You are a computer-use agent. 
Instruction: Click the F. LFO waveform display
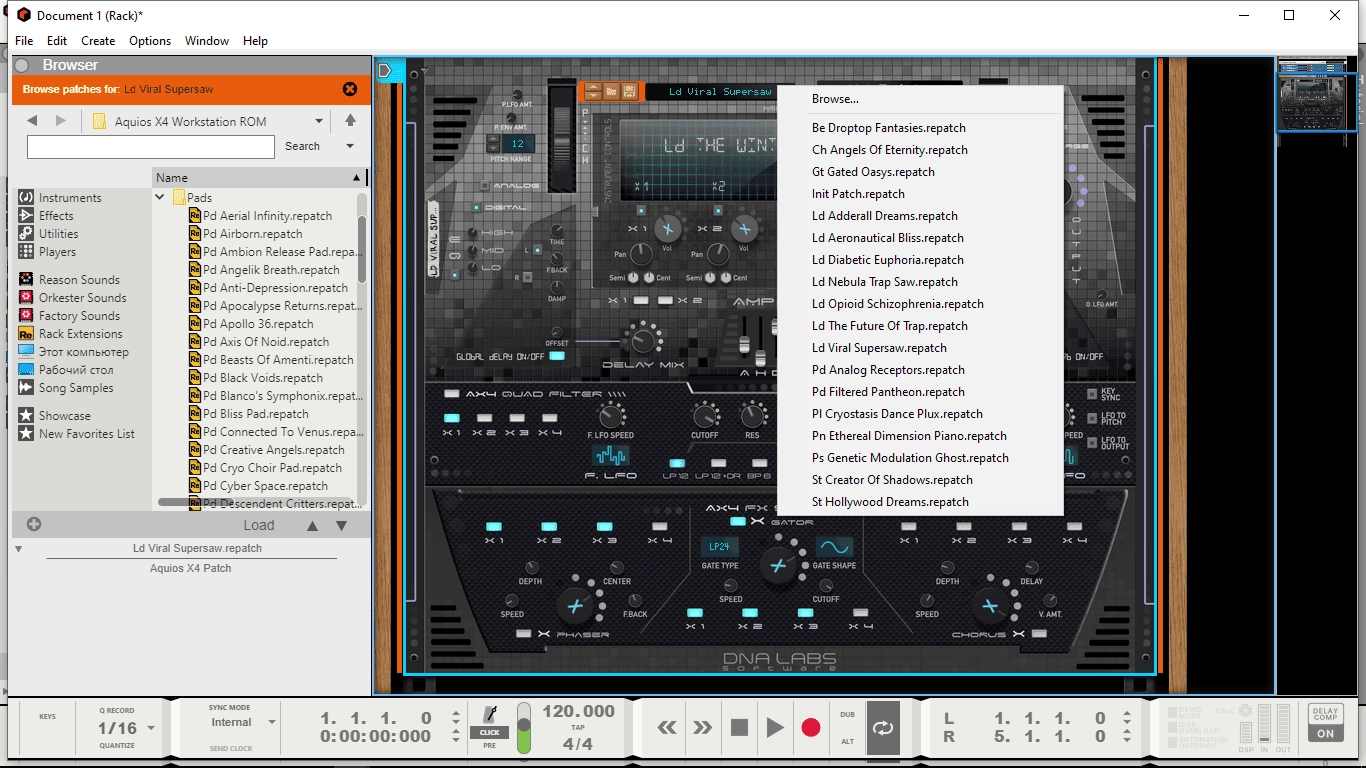click(x=611, y=457)
